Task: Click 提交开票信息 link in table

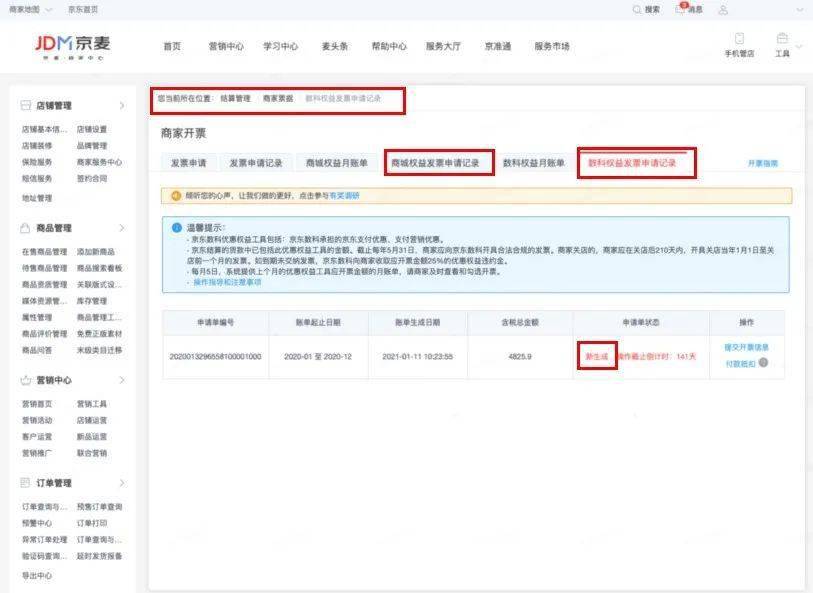Action: [746, 347]
